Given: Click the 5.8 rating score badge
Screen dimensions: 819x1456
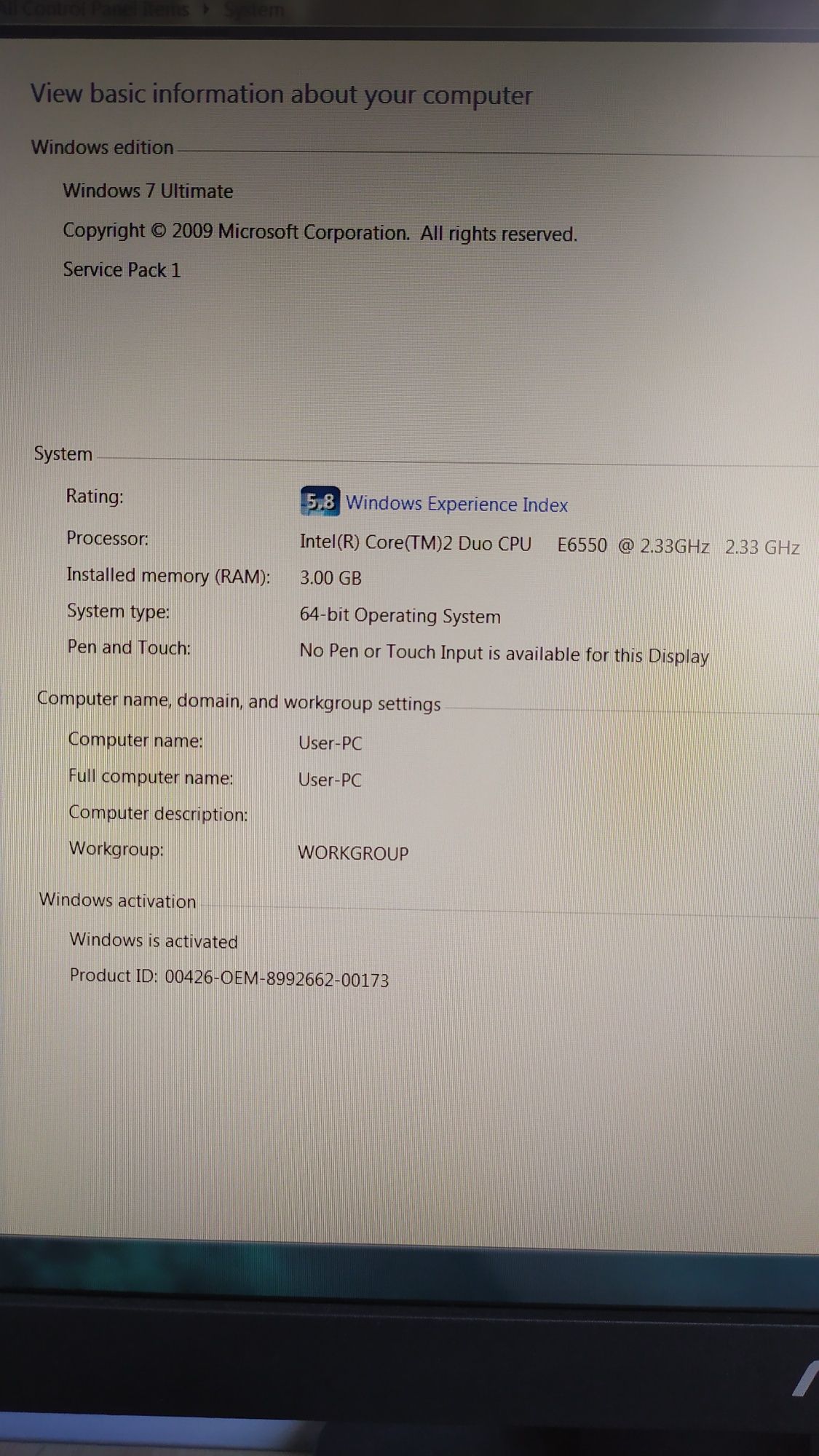Looking at the screenshot, I should (320, 501).
